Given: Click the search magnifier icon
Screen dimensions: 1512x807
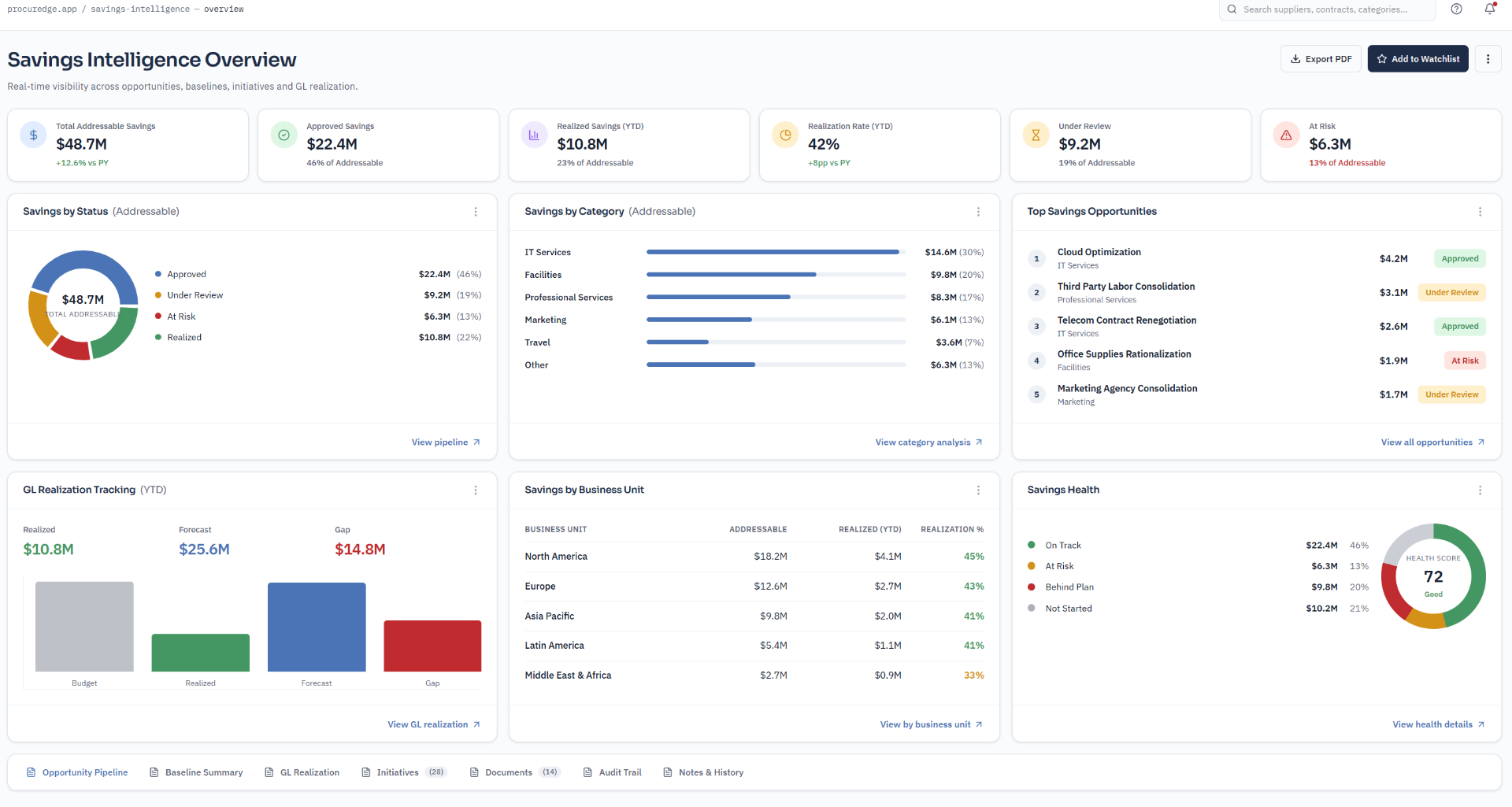Looking at the screenshot, I should coord(1232,9).
